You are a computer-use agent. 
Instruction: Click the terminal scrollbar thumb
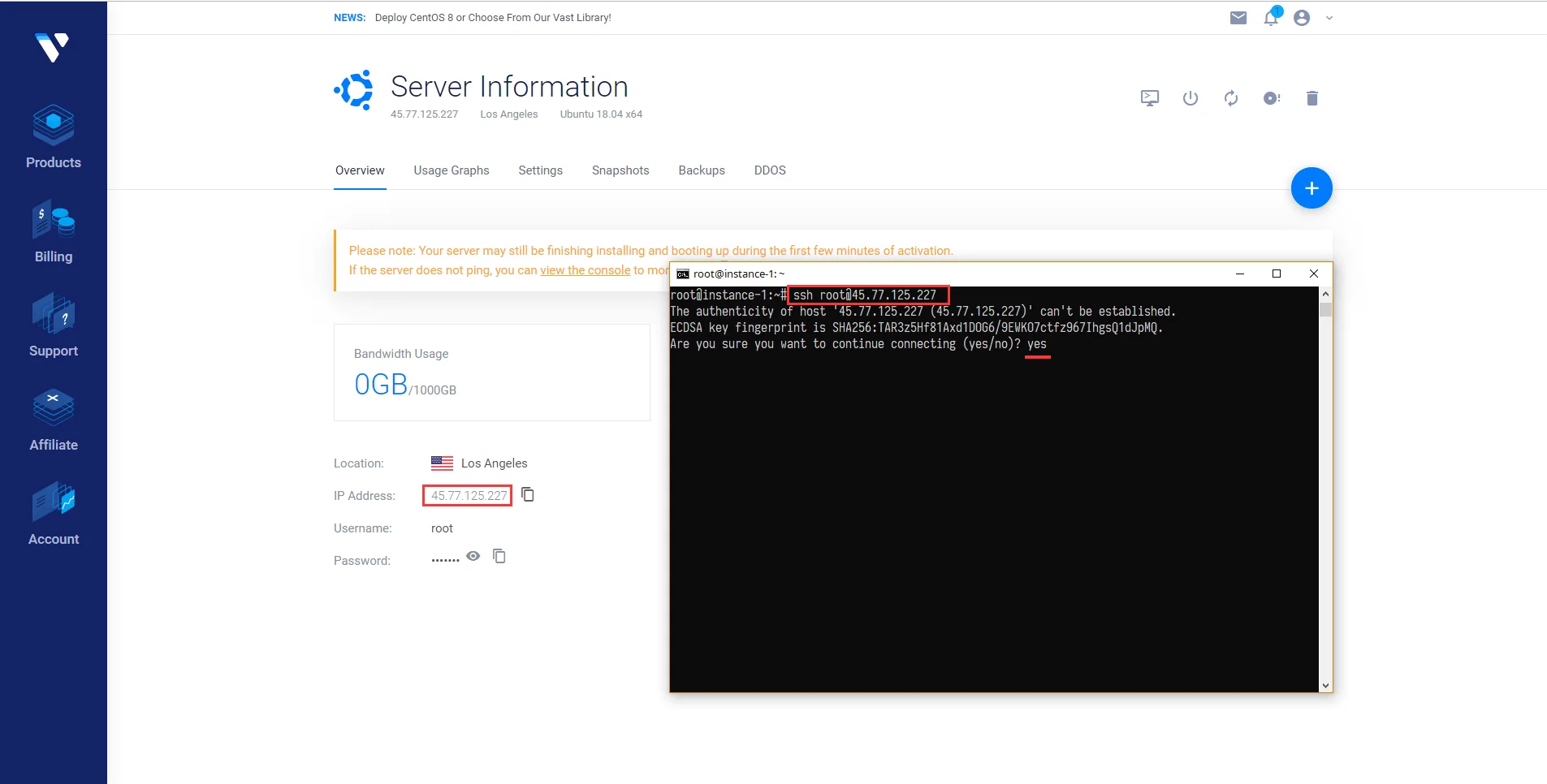[x=1325, y=309]
